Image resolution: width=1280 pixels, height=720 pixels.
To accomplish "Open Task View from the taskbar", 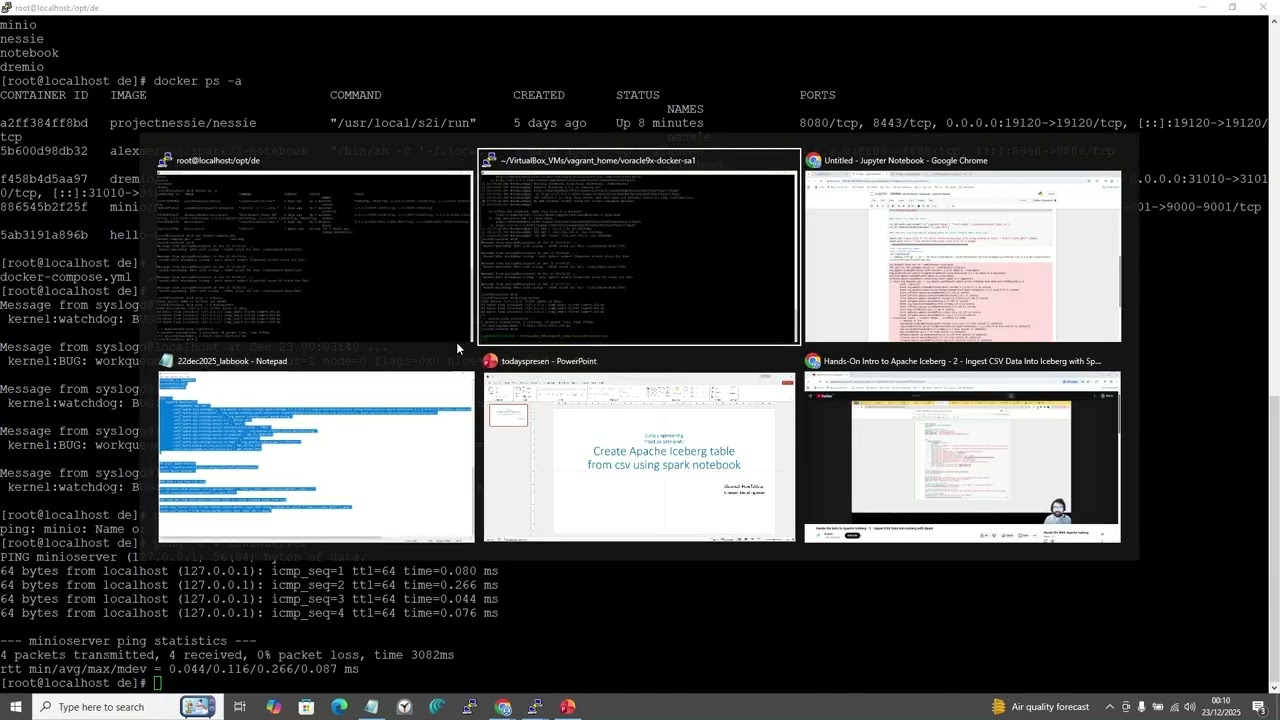I will tap(240, 707).
